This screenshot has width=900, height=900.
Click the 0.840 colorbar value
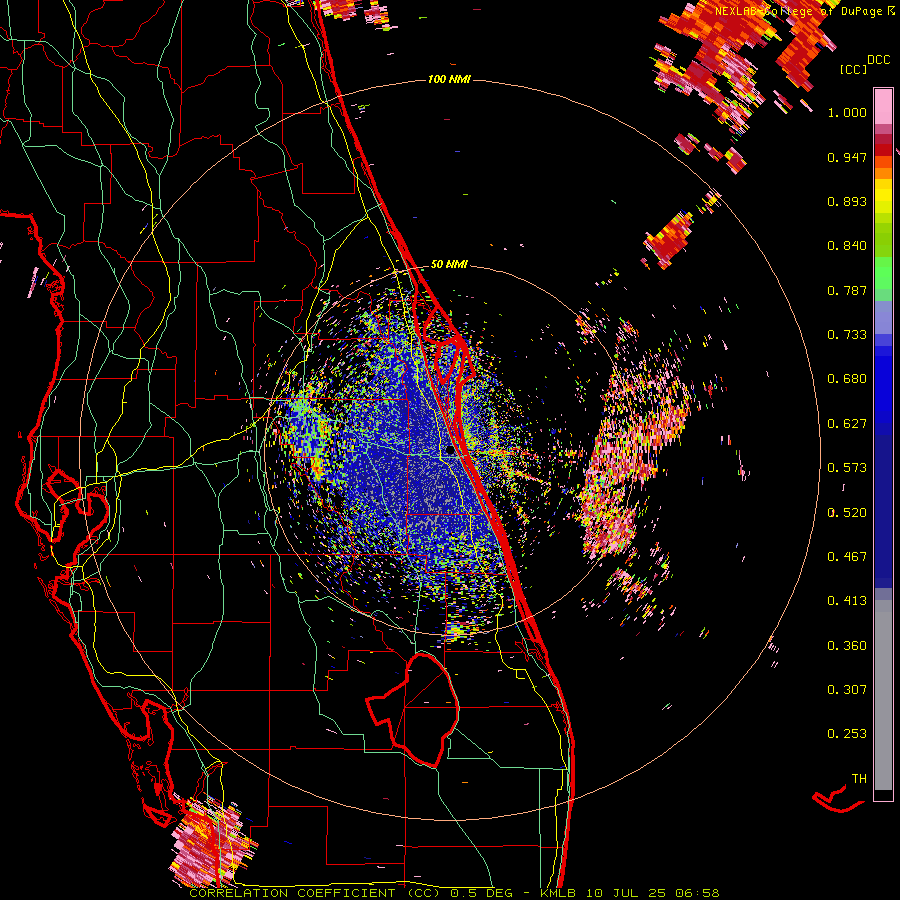pos(847,246)
